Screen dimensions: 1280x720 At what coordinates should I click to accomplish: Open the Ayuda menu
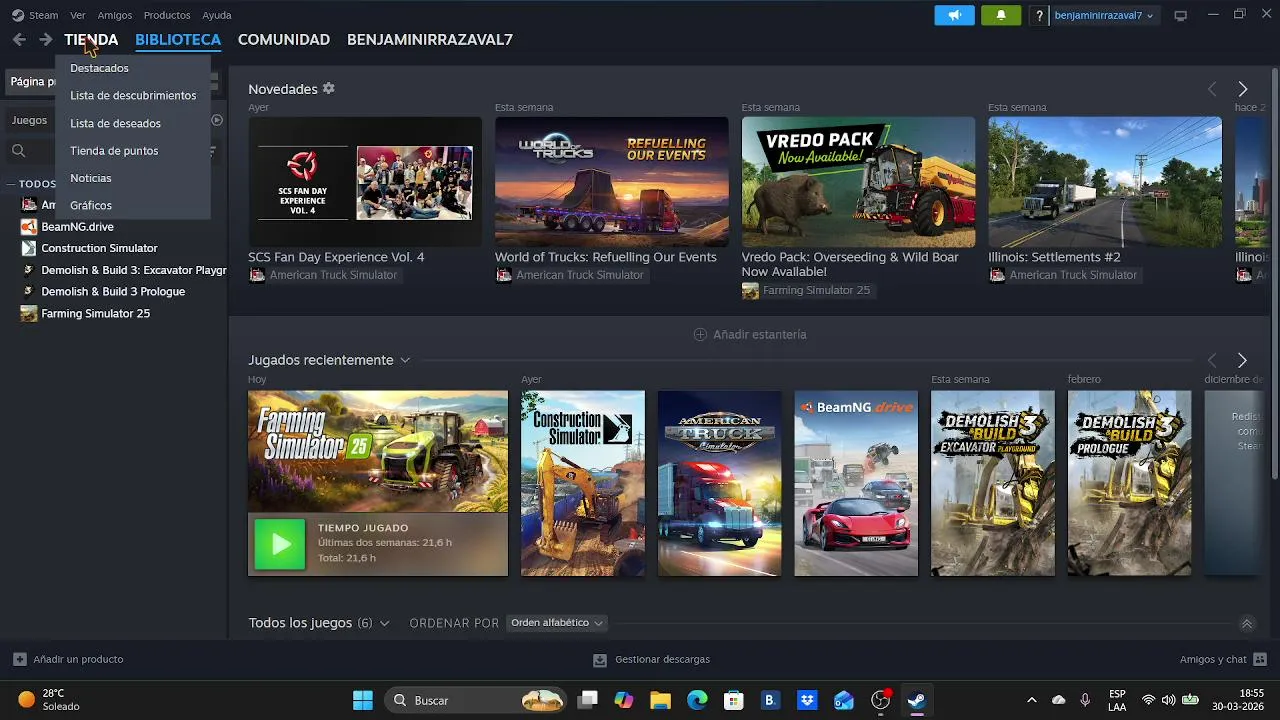point(217,15)
